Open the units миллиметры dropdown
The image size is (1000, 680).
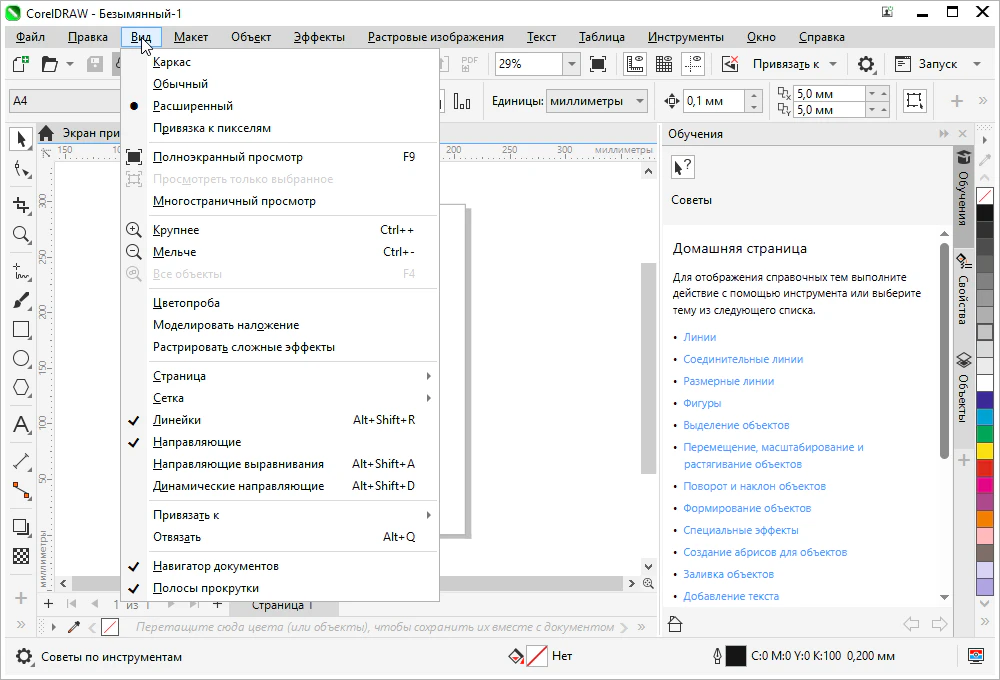click(x=640, y=101)
